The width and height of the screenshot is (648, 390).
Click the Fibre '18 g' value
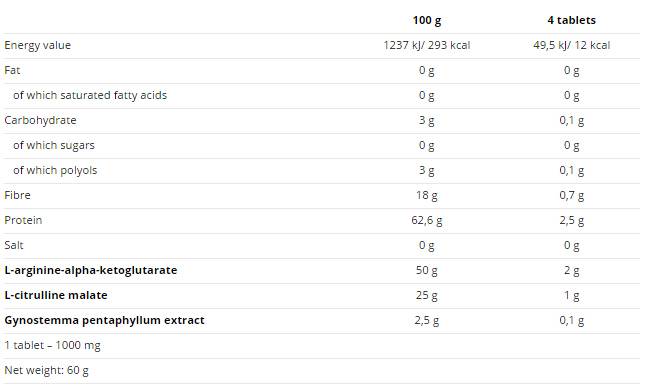pos(427,195)
